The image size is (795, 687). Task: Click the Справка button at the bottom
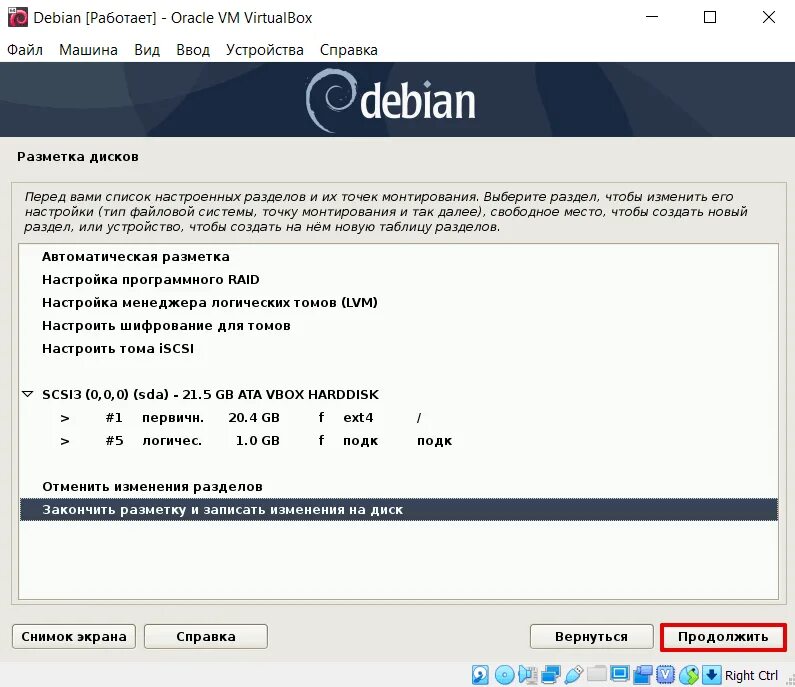click(x=206, y=636)
